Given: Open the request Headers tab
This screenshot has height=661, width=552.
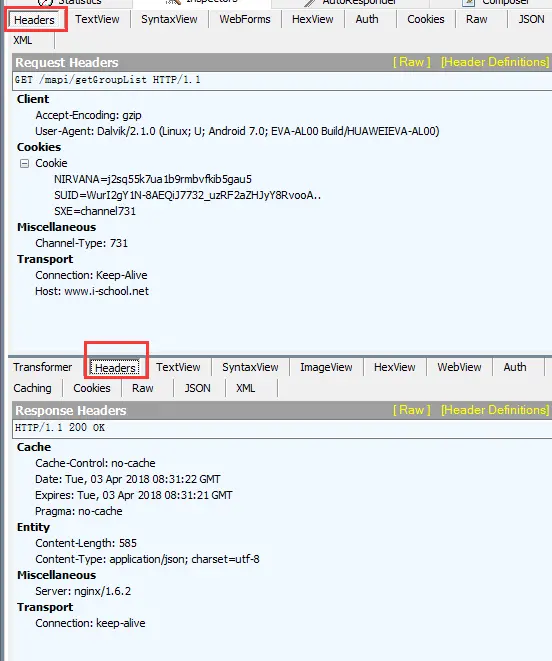Looking at the screenshot, I should click(x=34, y=20).
